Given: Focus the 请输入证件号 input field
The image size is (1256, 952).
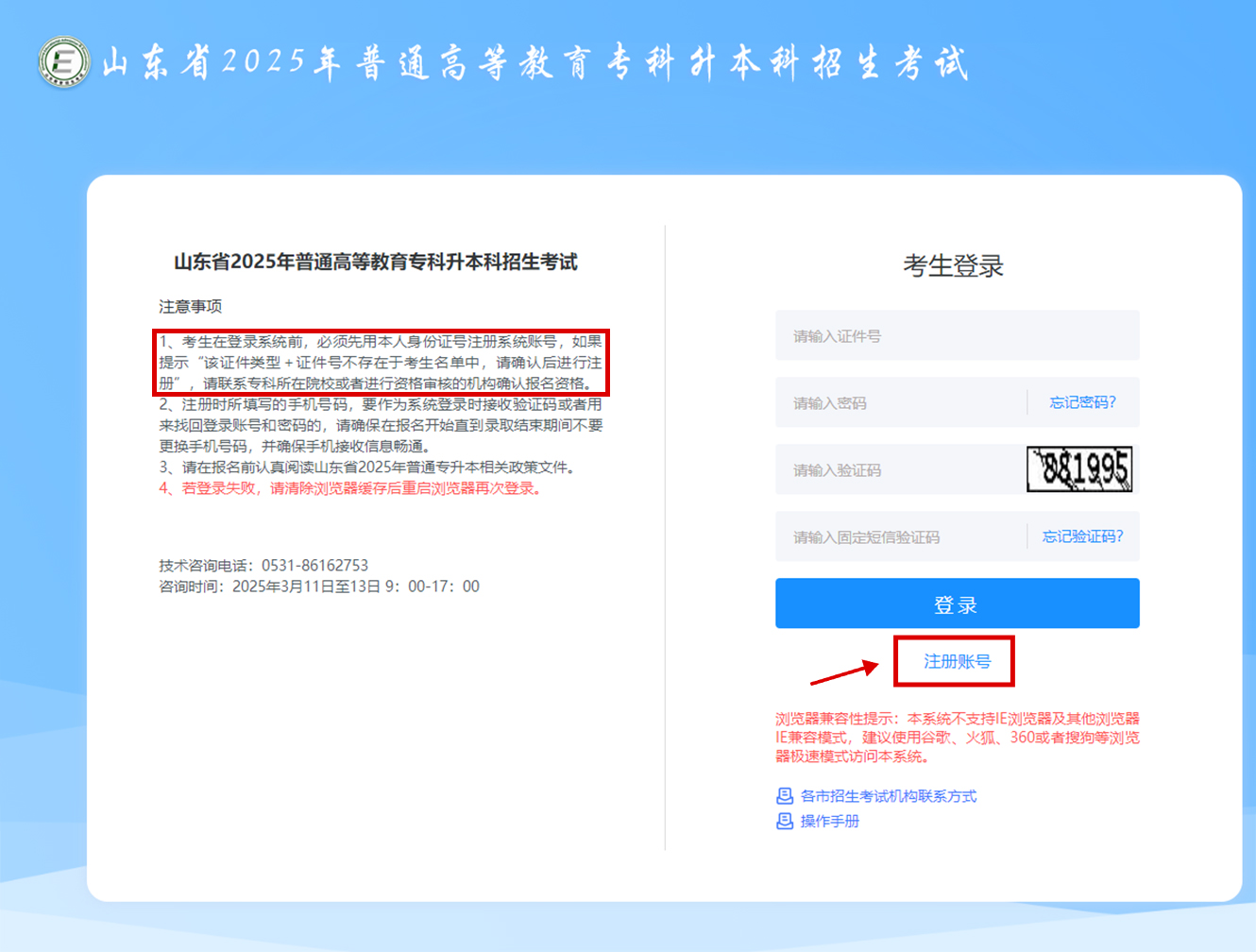Looking at the screenshot, I should (x=956, y=336).
